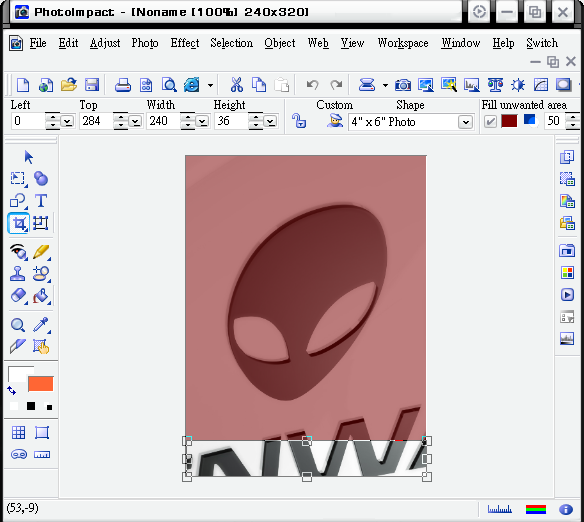Click the Custom crop shape button
584x522 pixels.
coord(335,121)
